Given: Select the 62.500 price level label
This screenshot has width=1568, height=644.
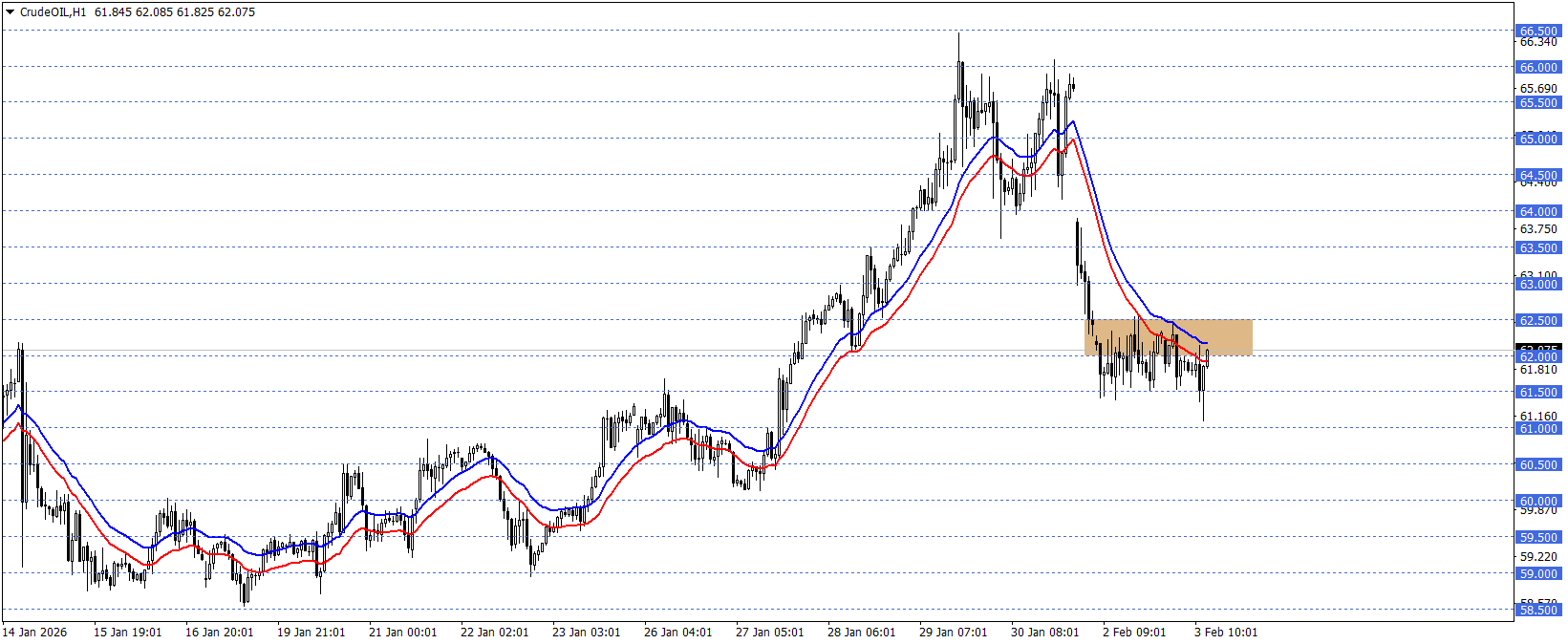Looking at the screenshot, I should (x=1538, y=320).
